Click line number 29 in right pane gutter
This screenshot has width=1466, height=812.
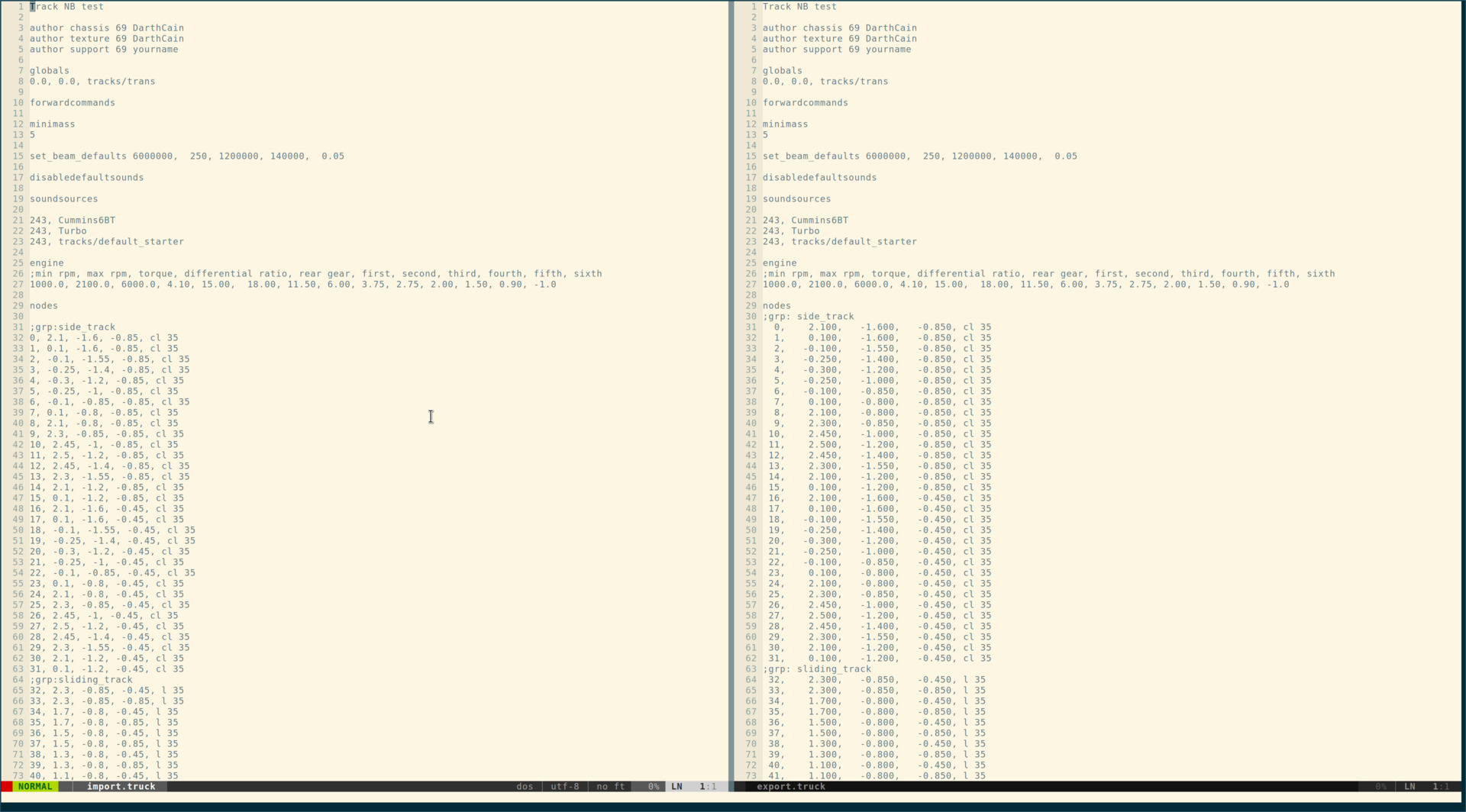751,306
